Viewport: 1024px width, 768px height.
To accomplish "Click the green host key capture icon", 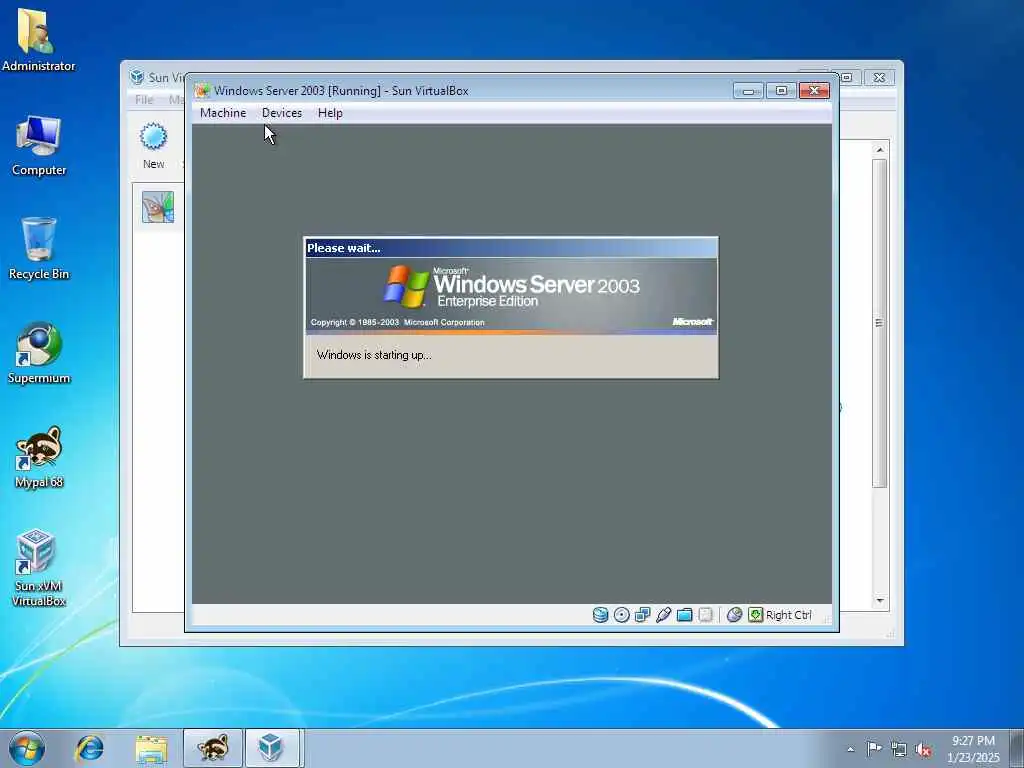I will click(756, 615).
